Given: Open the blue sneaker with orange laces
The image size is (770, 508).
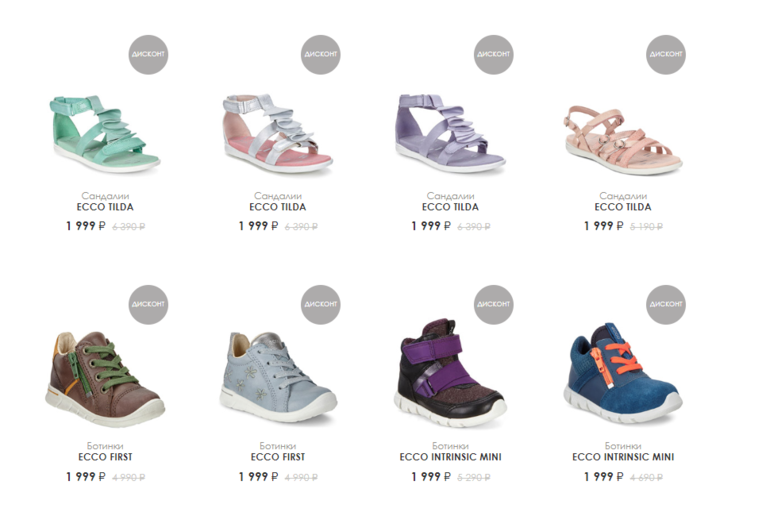Looking at the screenshot, I should (x=623, y=373).
